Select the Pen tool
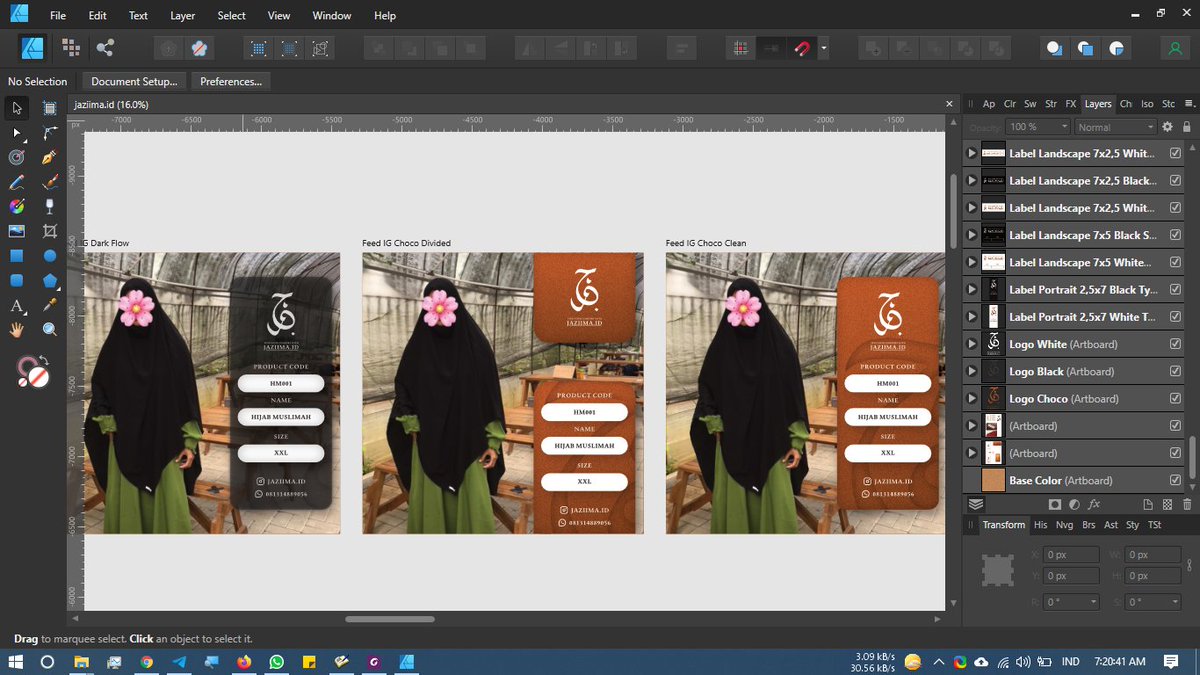The width and height of the screenshot is (1200, 675). coord(49,157)
